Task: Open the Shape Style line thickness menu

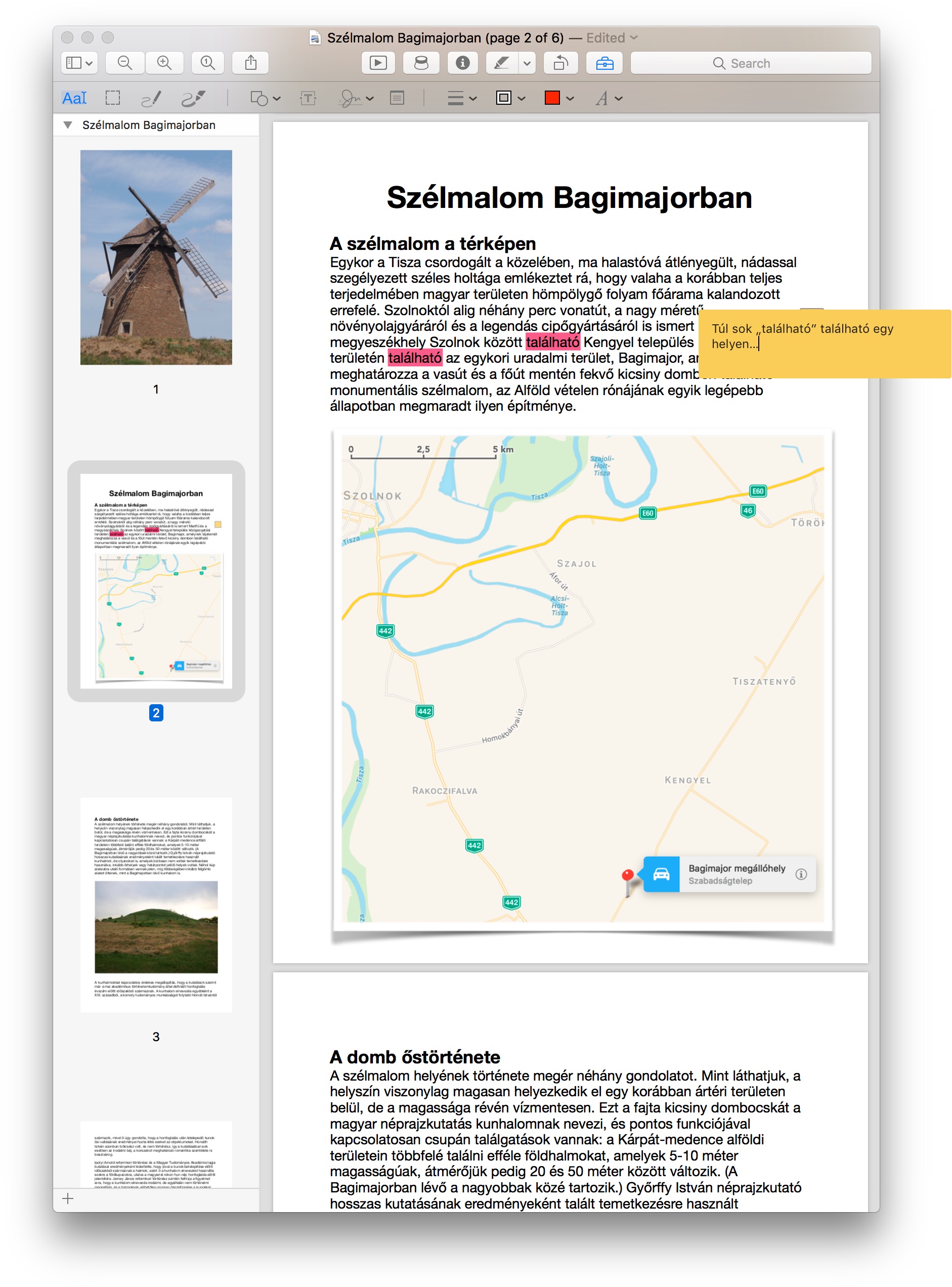Action: 462,99
